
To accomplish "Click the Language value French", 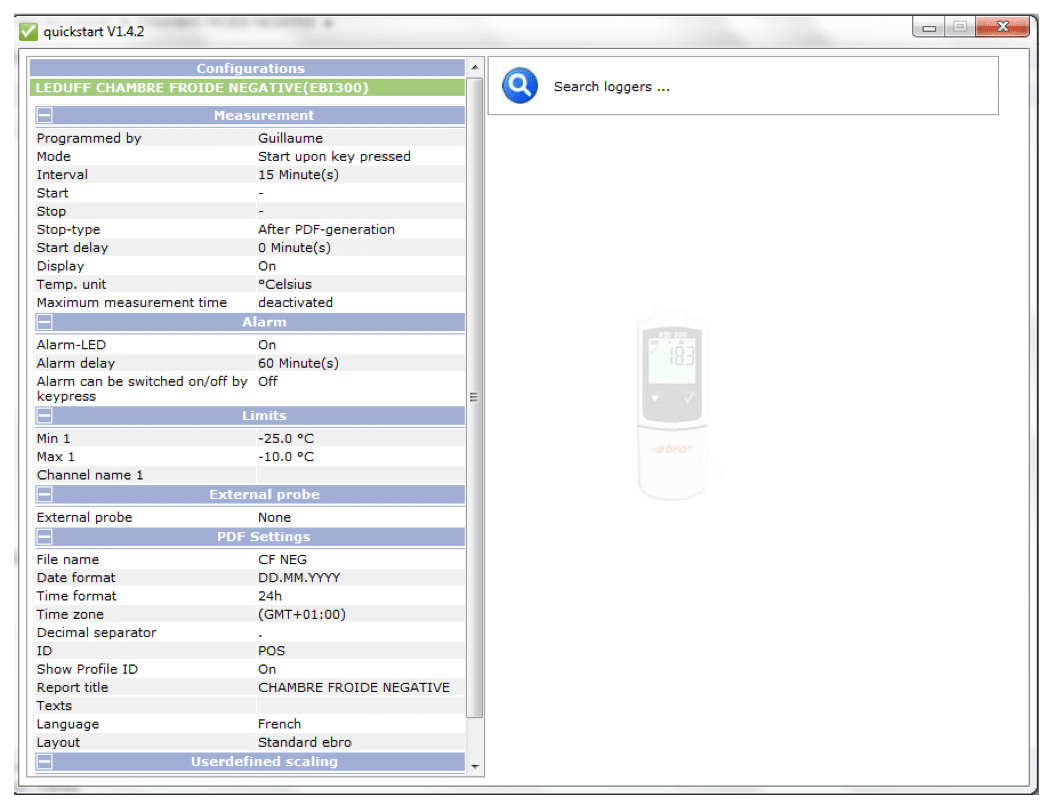I will point(279,724).
